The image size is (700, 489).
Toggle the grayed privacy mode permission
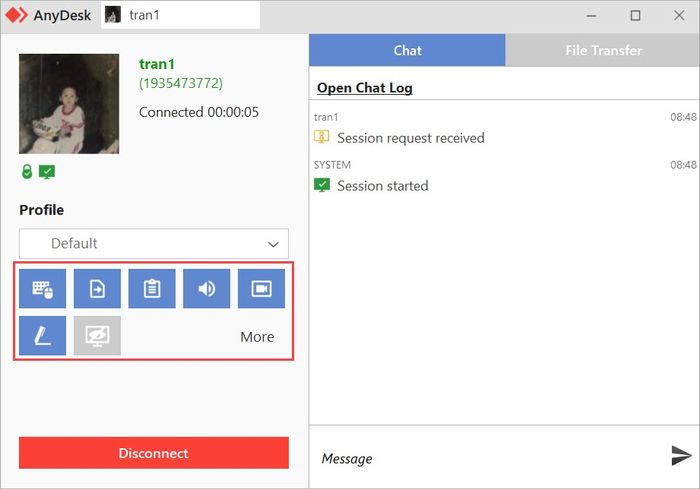click(x=97, y=336)
